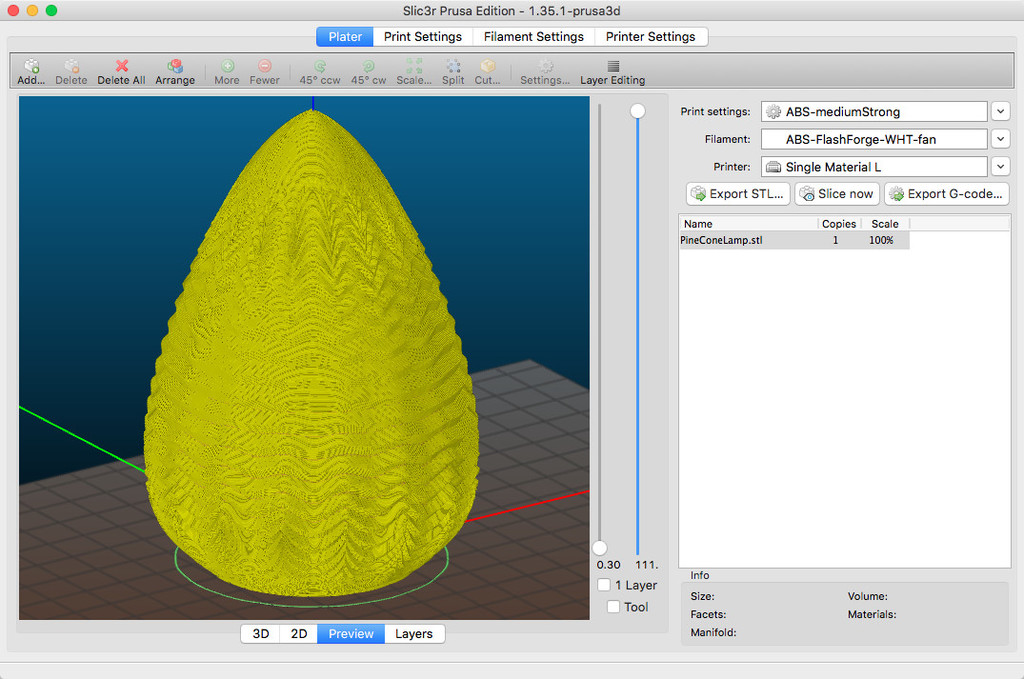Select PineConeLamp.stl in the object list

pos(722,241)
